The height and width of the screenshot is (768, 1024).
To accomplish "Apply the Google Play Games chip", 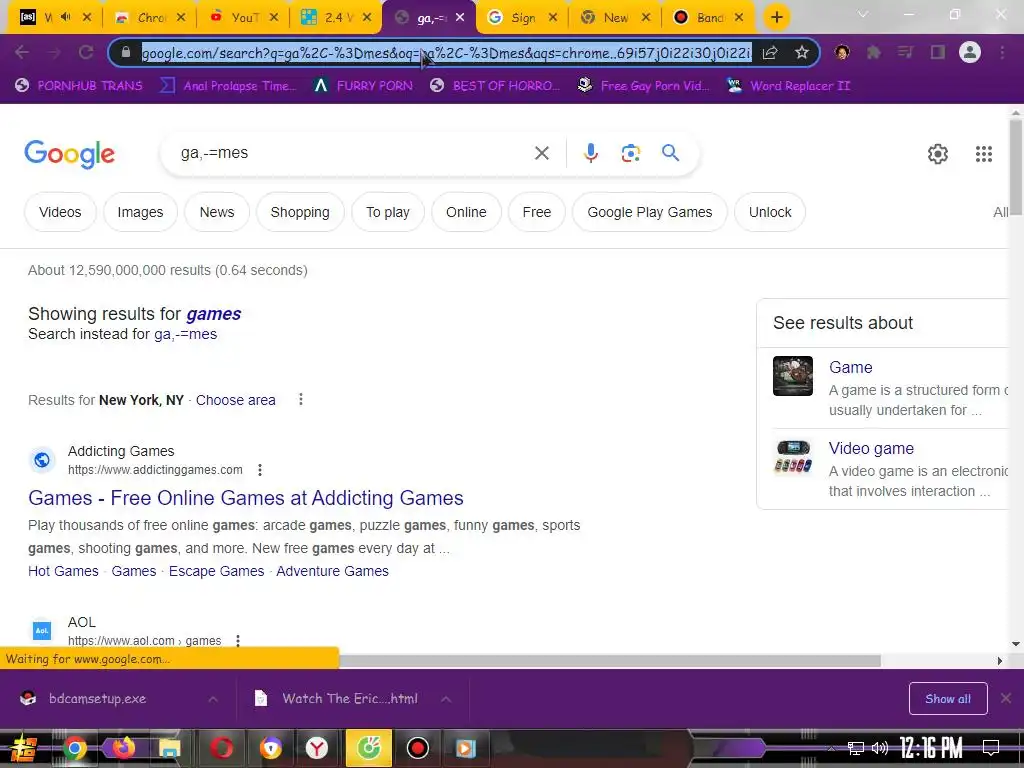I will coord(650,212).
